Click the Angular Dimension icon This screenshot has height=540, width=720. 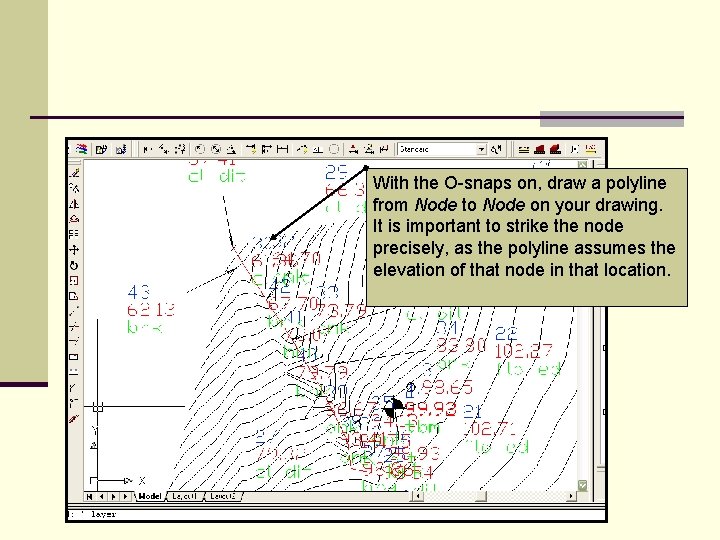point(231,149)
